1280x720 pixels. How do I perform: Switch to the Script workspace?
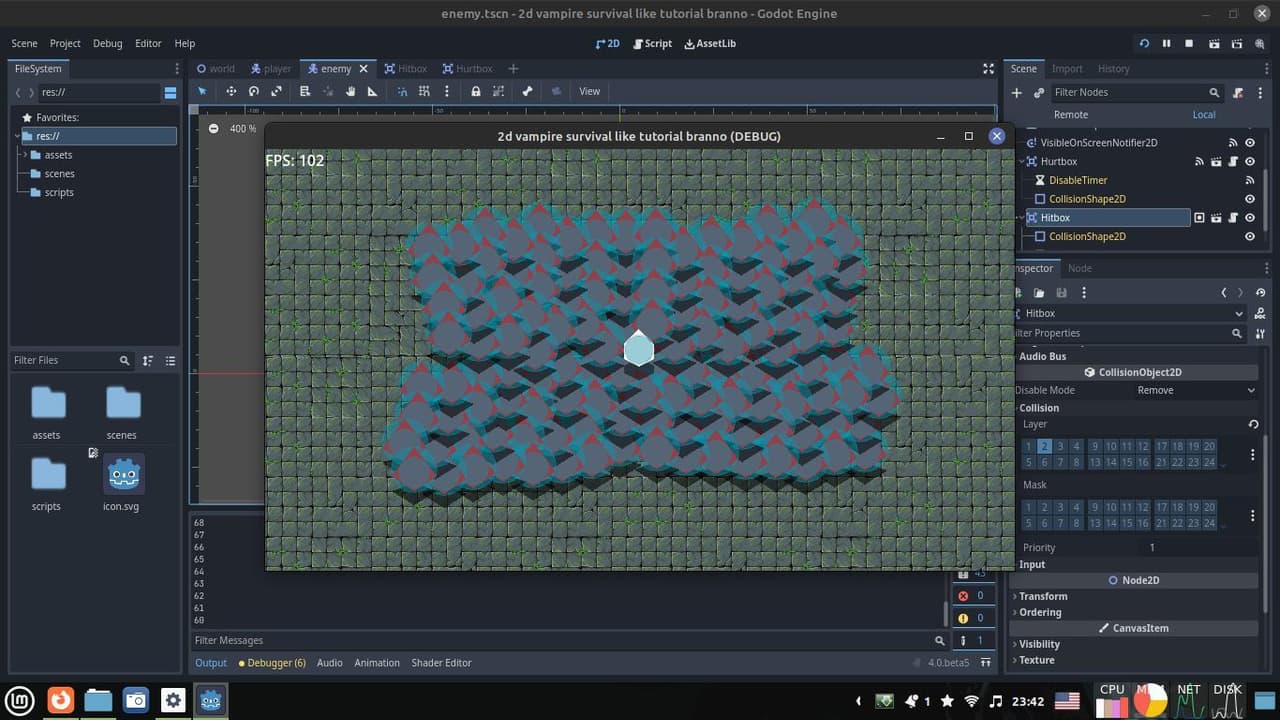[651, 43]
